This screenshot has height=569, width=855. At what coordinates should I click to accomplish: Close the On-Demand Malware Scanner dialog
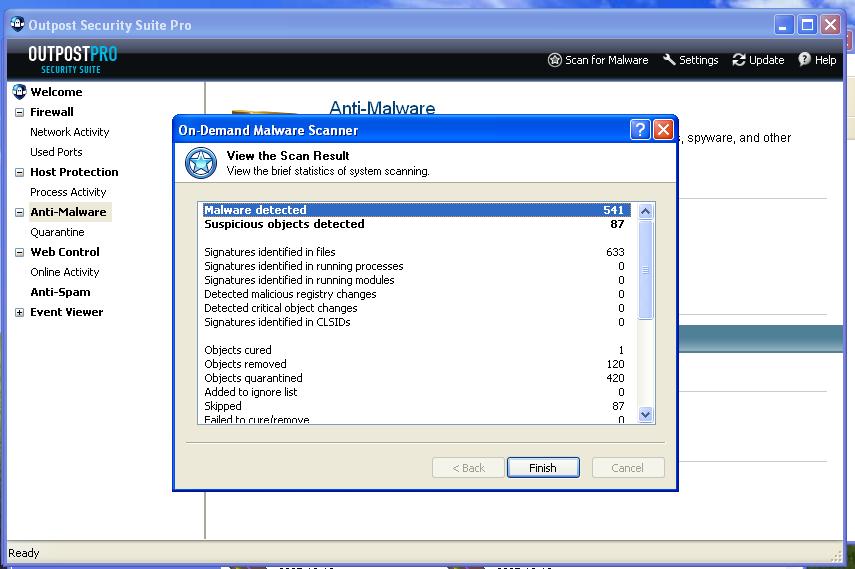663,130
